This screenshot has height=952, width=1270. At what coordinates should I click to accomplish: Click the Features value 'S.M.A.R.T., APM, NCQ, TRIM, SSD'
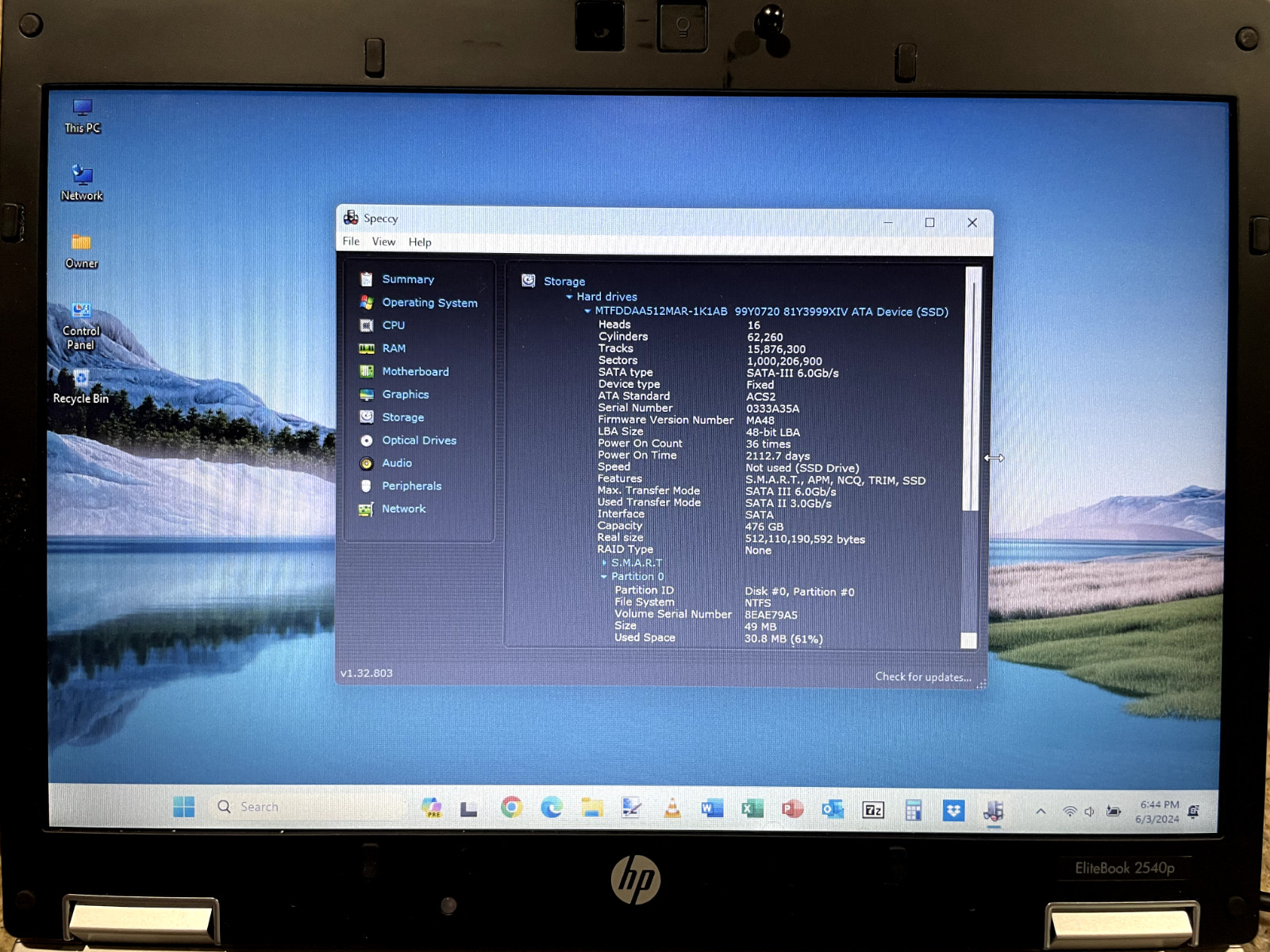pos(835,481)
